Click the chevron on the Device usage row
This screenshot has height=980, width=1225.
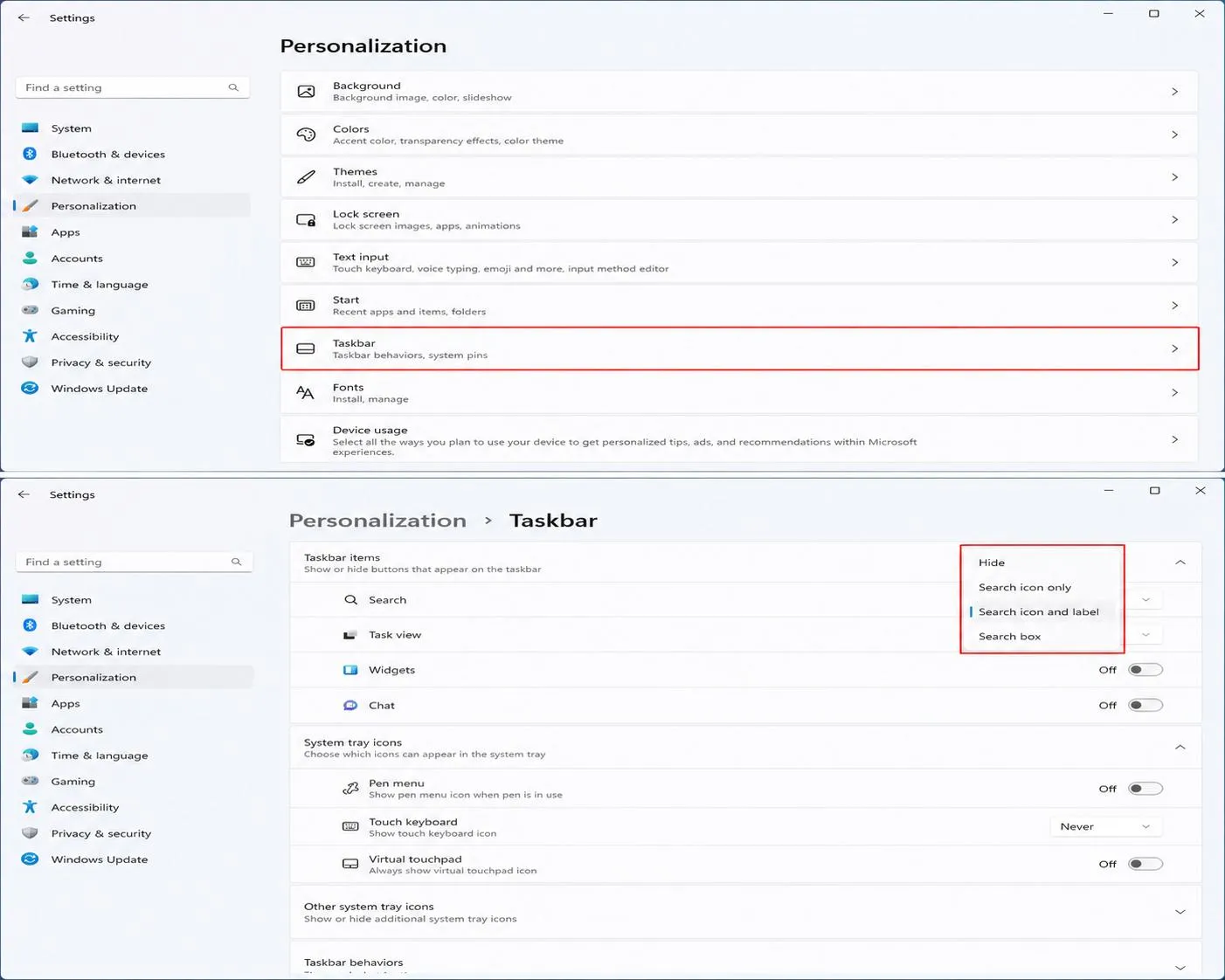pos(1175,439)
